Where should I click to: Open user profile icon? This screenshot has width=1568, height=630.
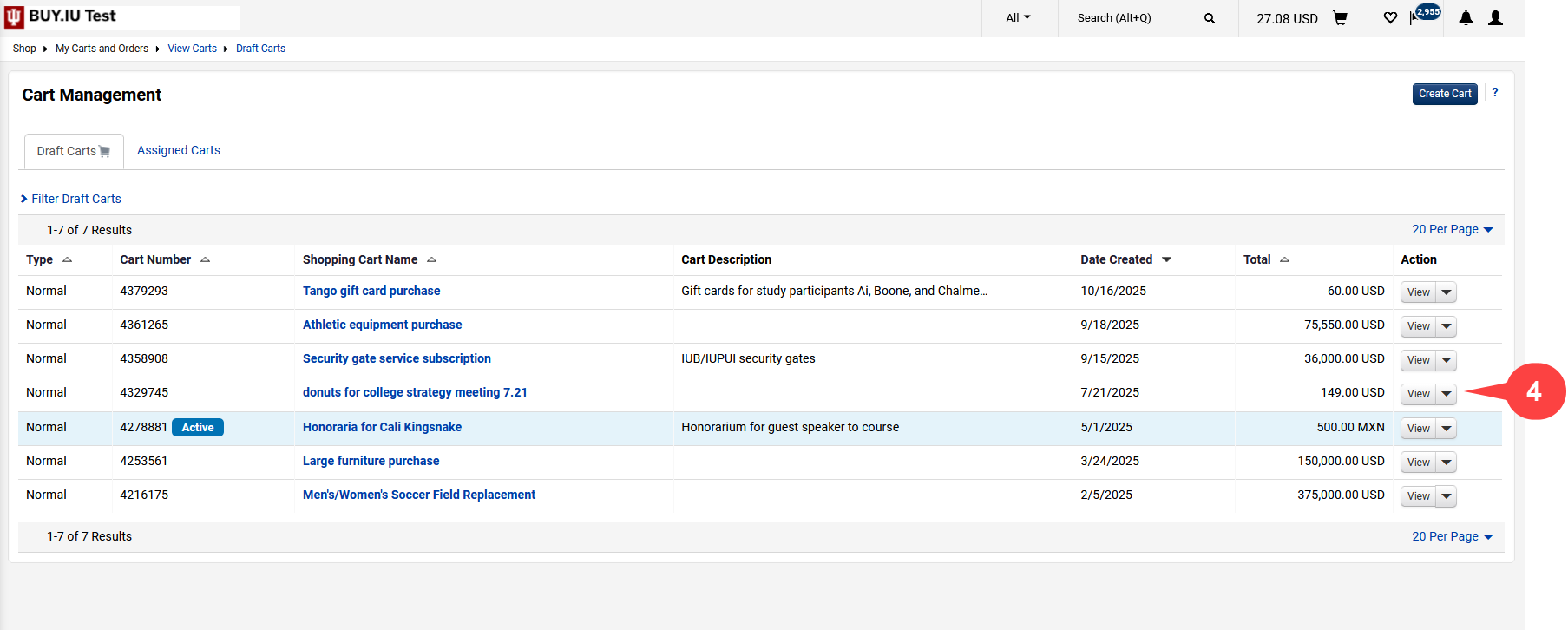[1495, 18]
